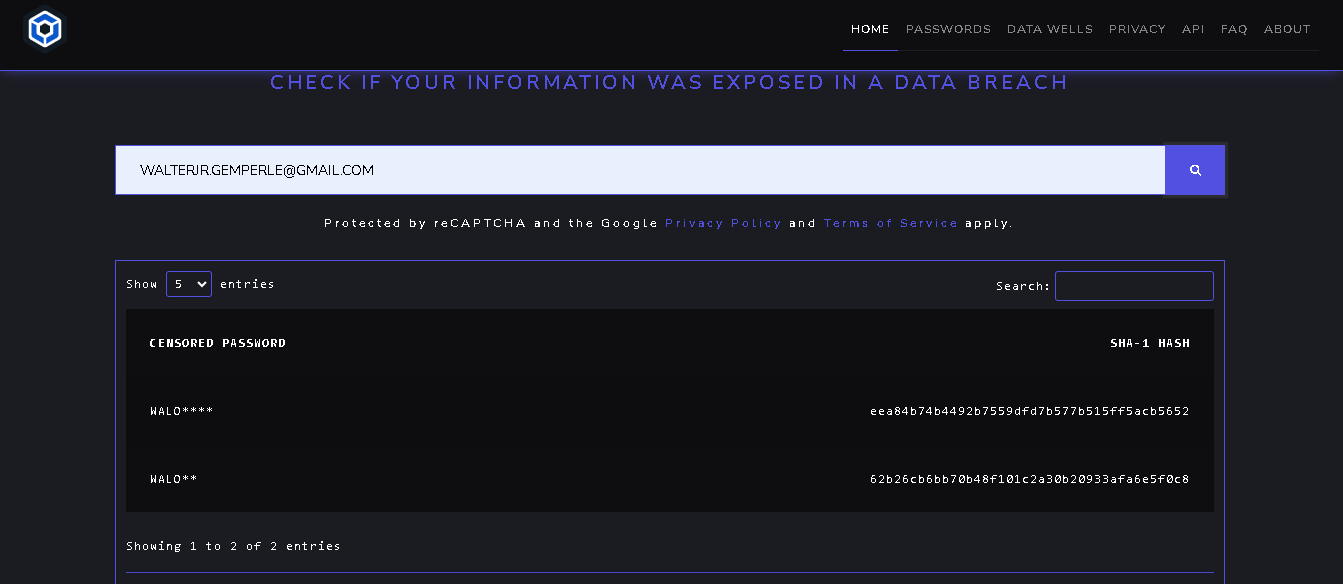This screenshot has width=1343, height=584.
Task: Click the 'Check if your information was exposed' heading
Action: (x=669, y=82)
